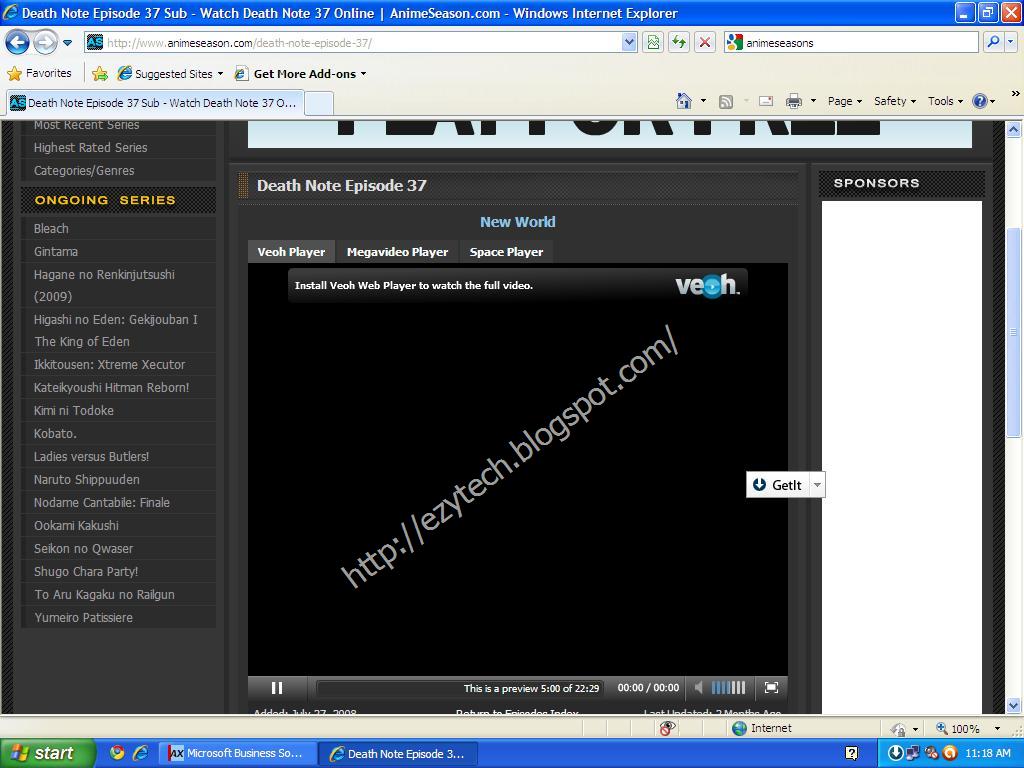Open the Suggested Sites dropdown

point(170,74)
